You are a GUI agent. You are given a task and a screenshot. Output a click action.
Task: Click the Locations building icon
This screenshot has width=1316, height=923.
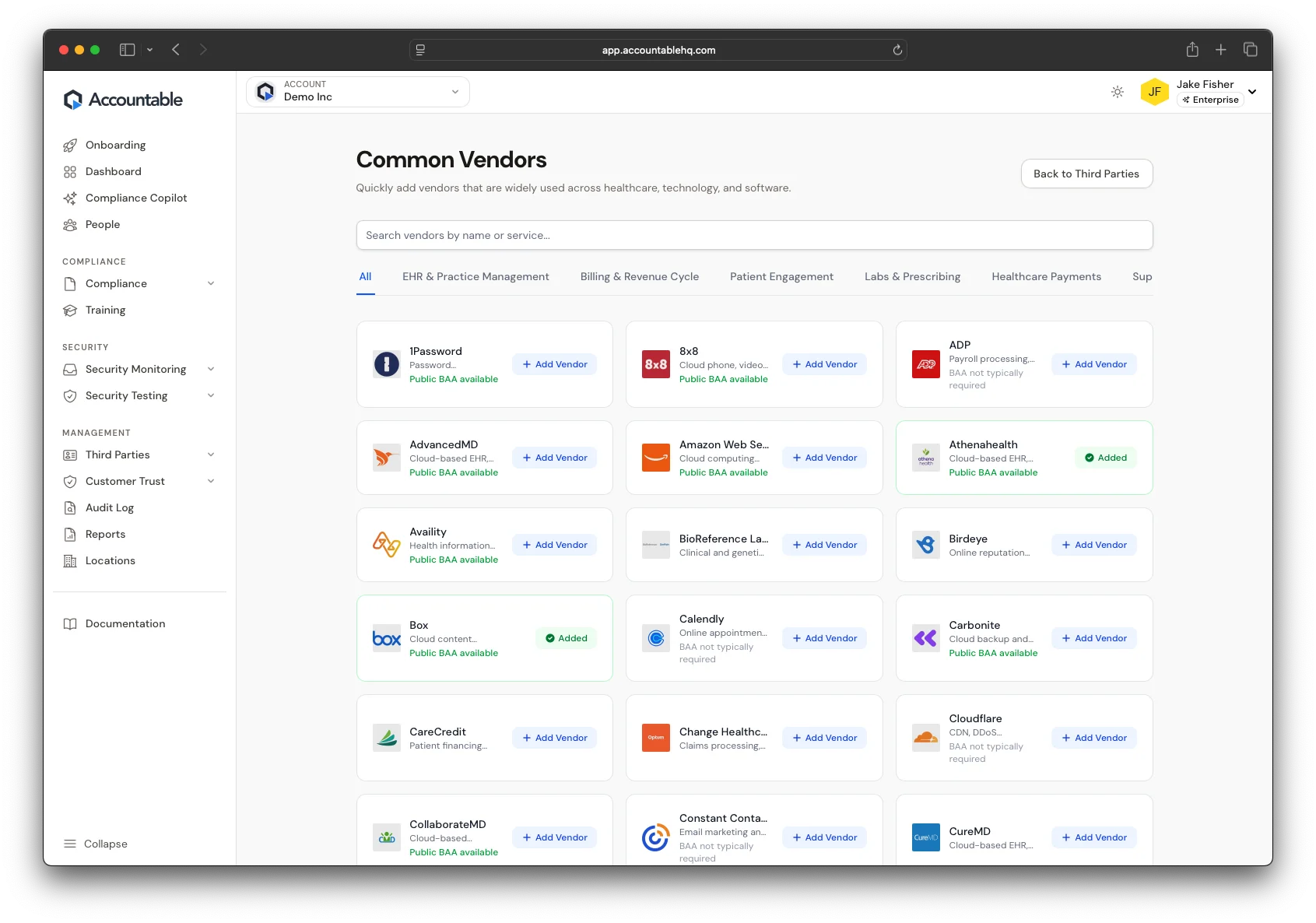tap(70, 561)
